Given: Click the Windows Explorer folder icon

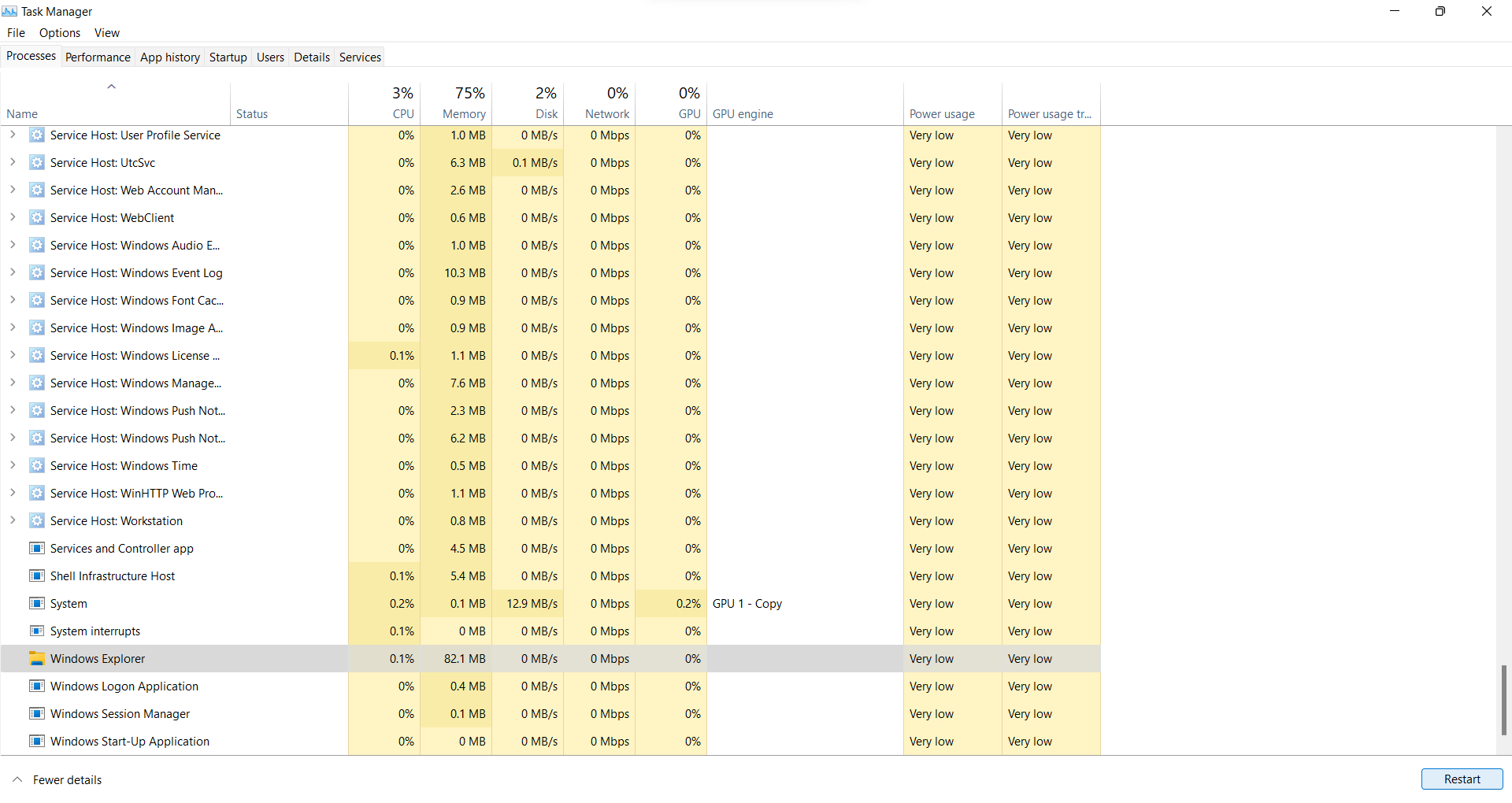Looking at the screenshot, I should [36, 659].
